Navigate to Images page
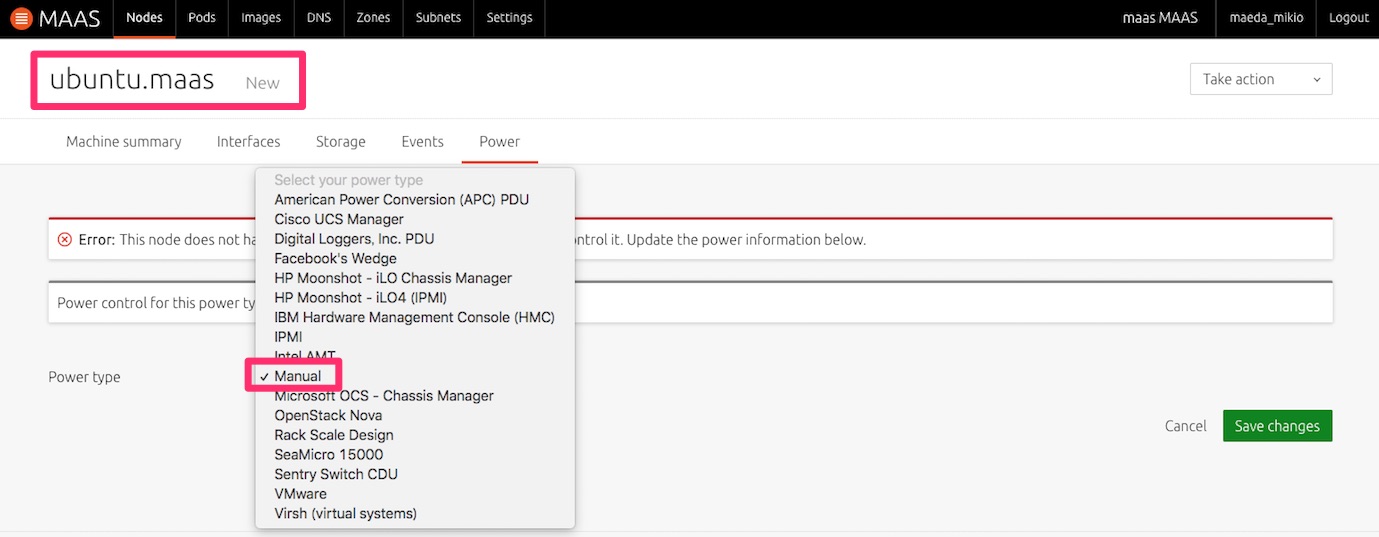1379x537 pixels. (x=261, y=18)
